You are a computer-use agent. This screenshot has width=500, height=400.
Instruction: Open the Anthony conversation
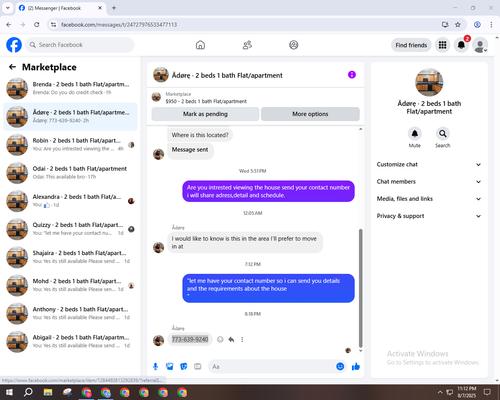click(x=70, y=313)
